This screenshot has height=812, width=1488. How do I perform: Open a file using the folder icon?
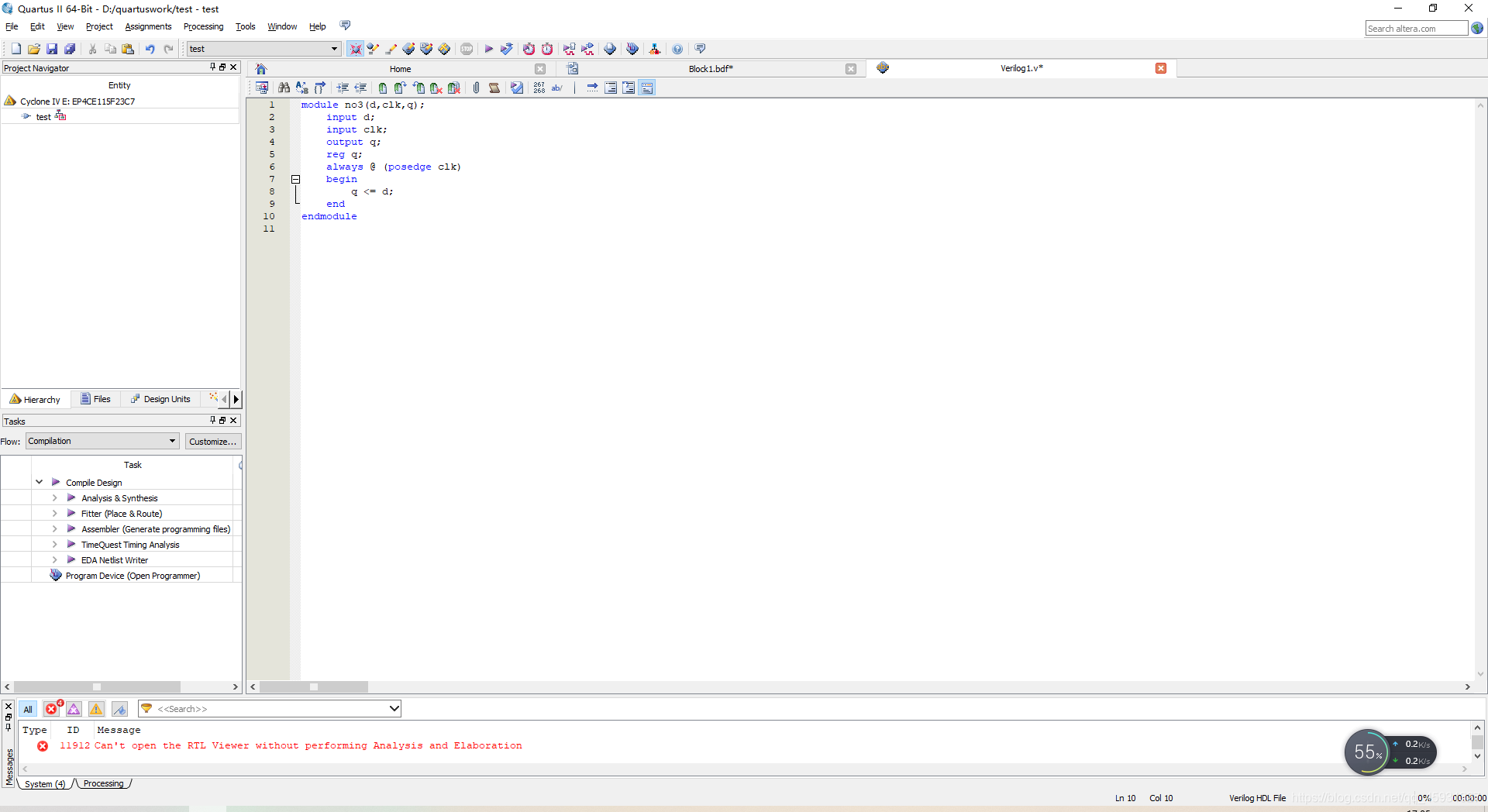click(x=33, y=49)
